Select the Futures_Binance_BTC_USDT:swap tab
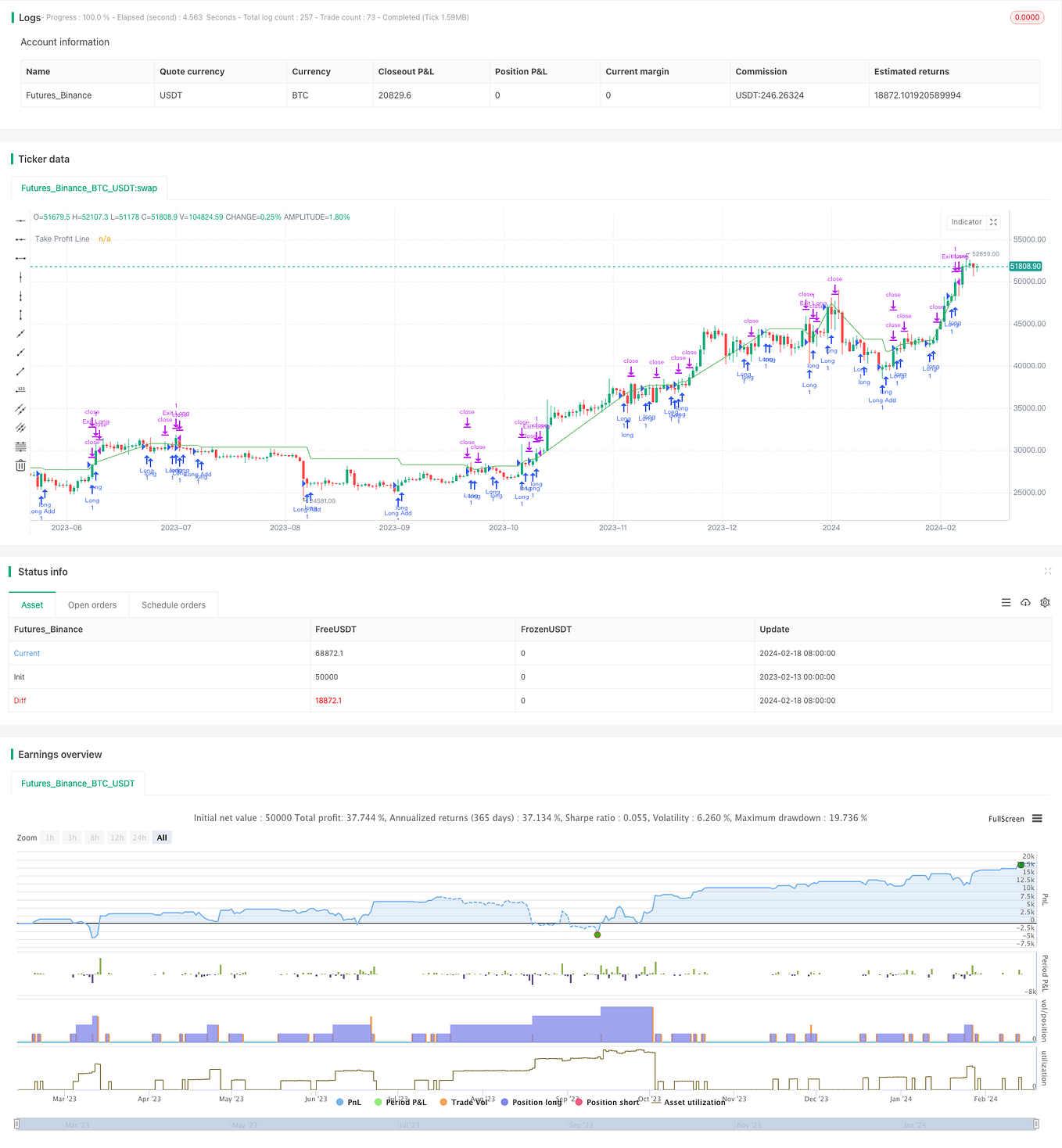The image size is (1062, 1148). click(x=88, y=188)
